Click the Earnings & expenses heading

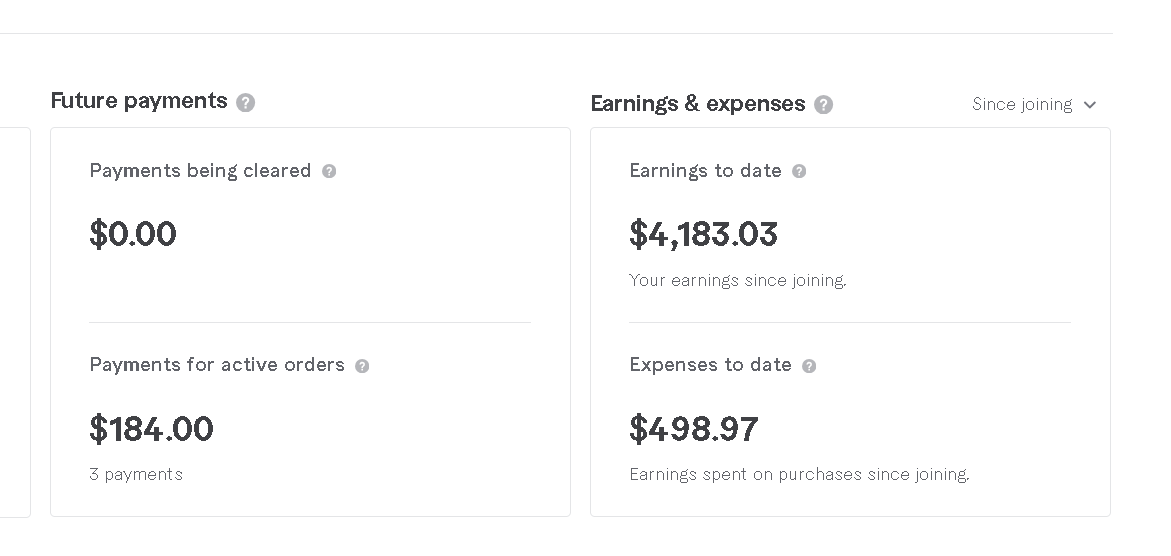(x=697, y=104)
